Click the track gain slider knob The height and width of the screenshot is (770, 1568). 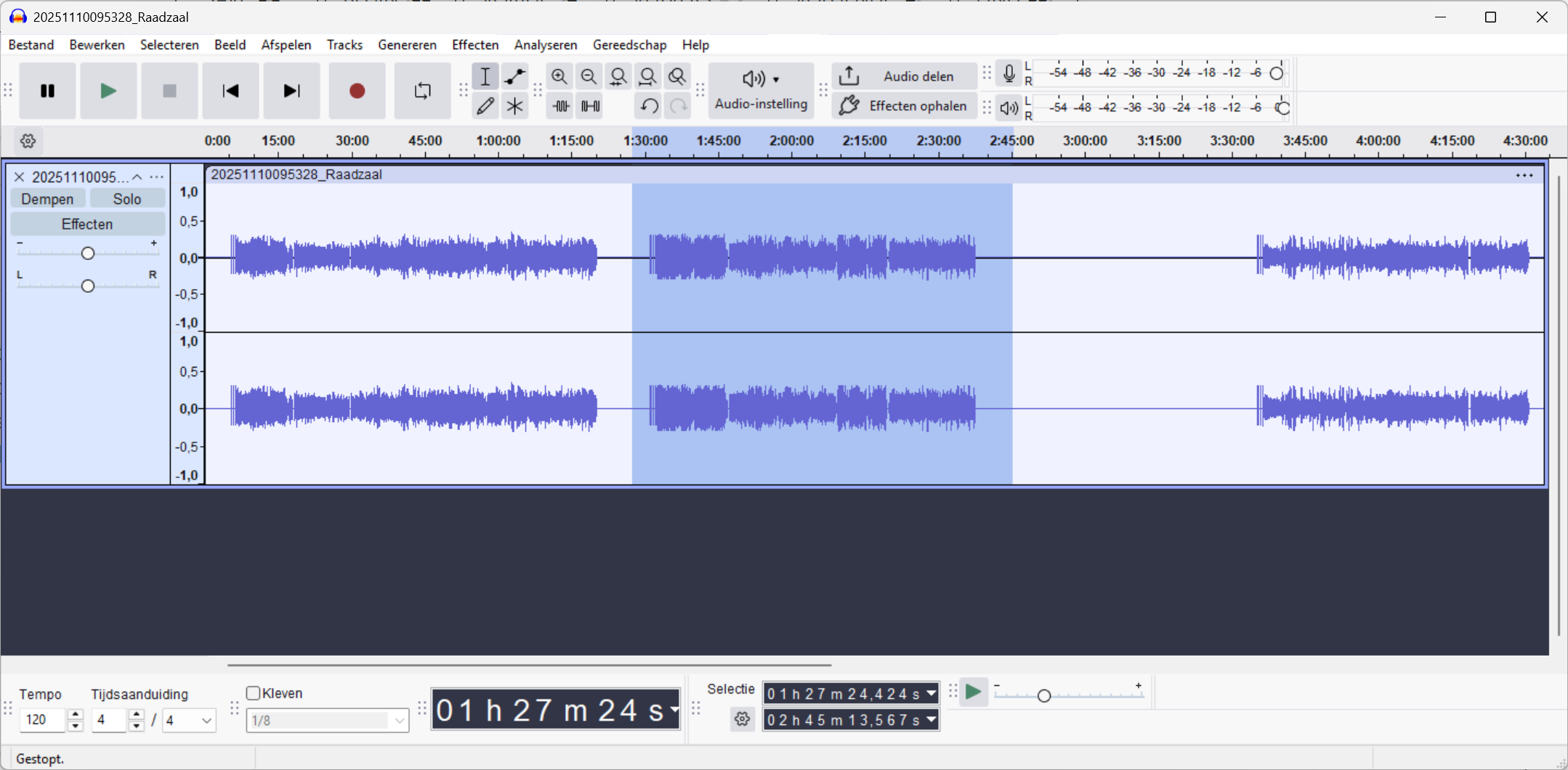coord(88,253)
